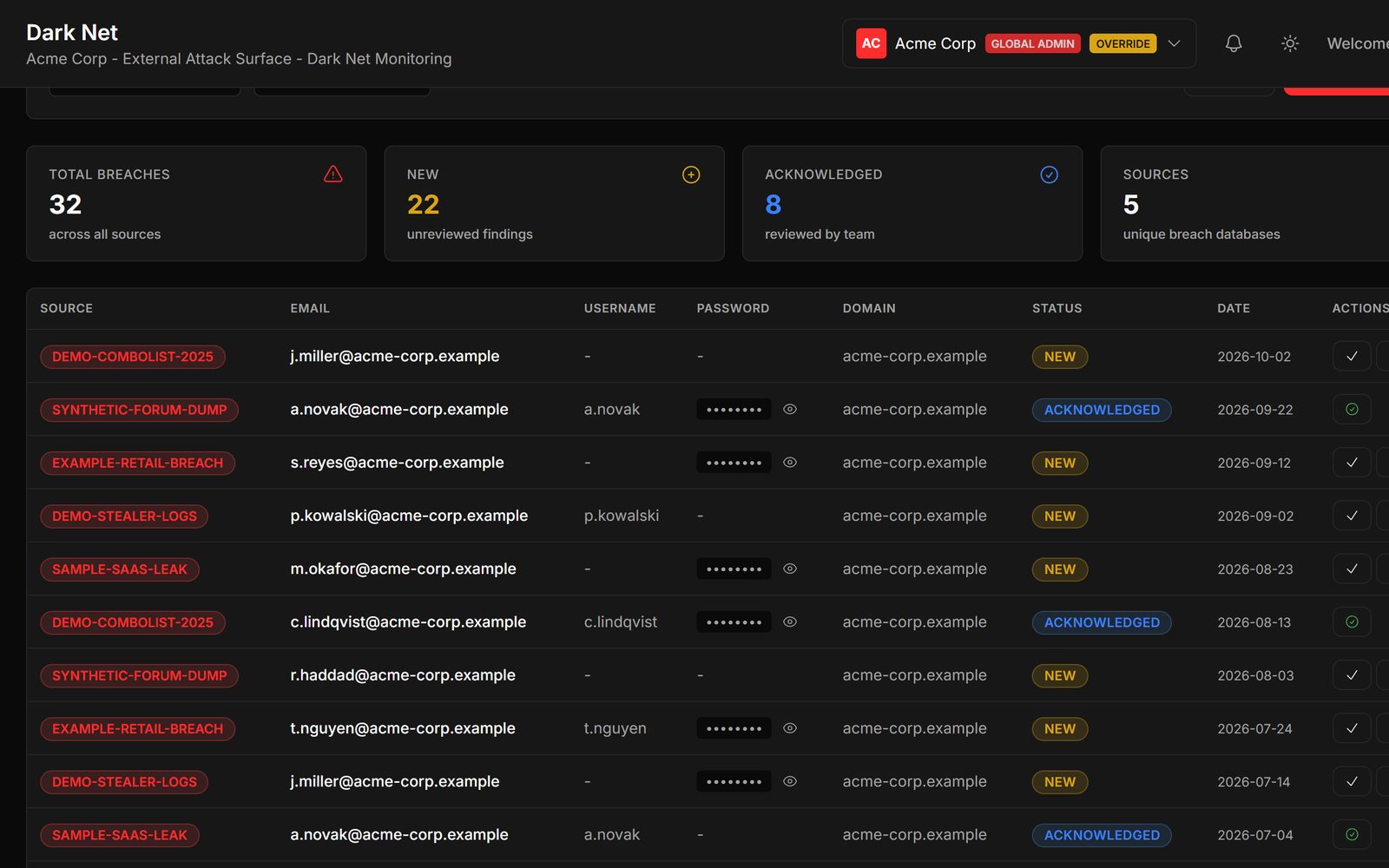The height and width of the screenshot is (868, 1389).
Task: Reveal password for j.miller 2026-07-14 row
Action: 790,781
